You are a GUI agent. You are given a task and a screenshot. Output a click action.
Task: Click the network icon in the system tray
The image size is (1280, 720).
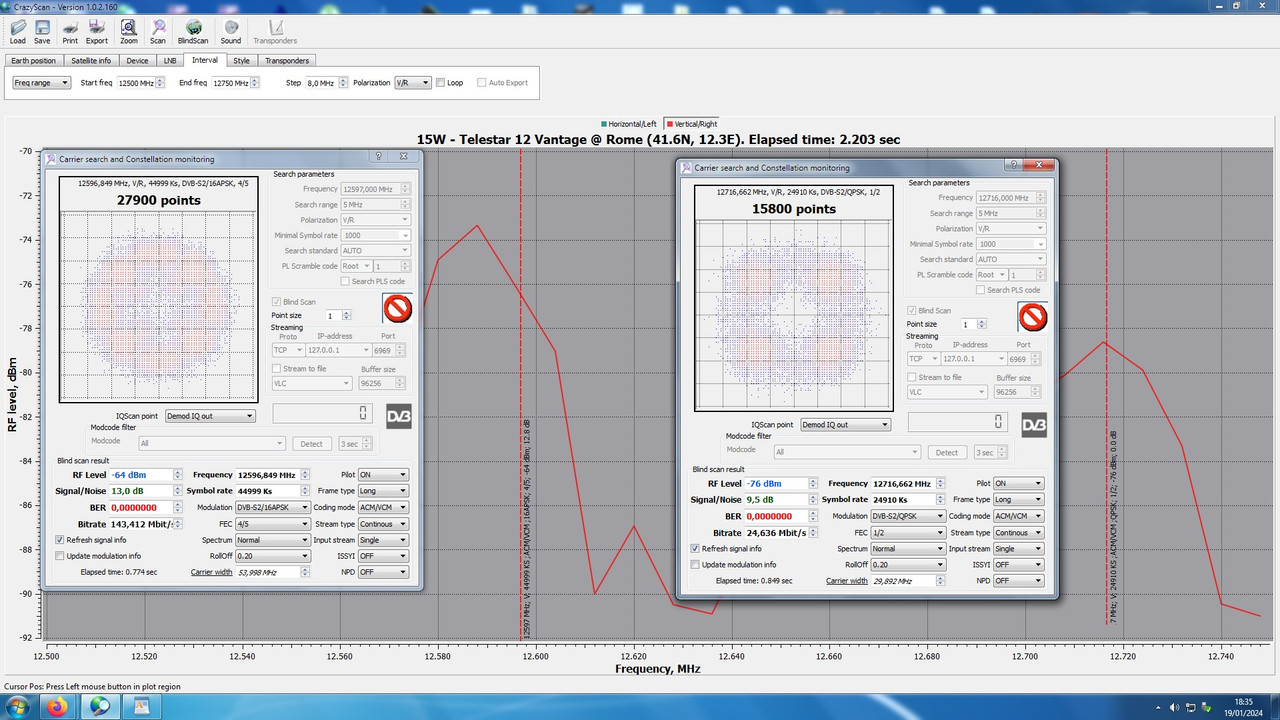tap(1193, 707)
